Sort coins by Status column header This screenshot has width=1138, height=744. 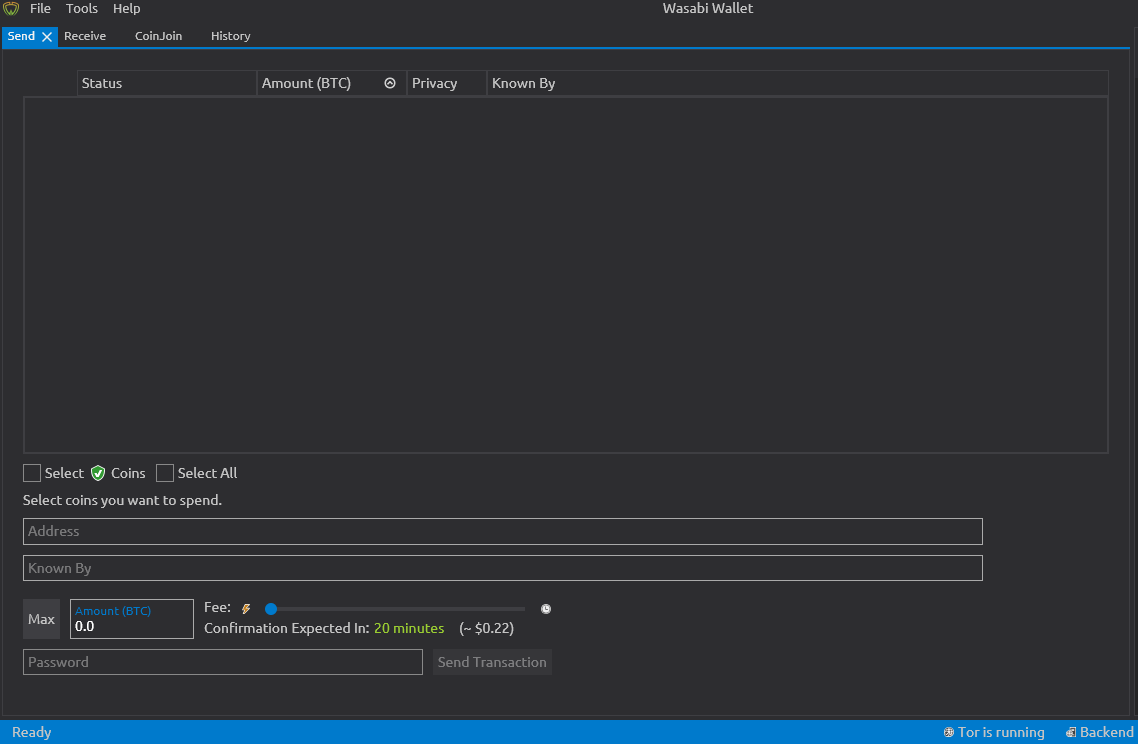[167, 83]
